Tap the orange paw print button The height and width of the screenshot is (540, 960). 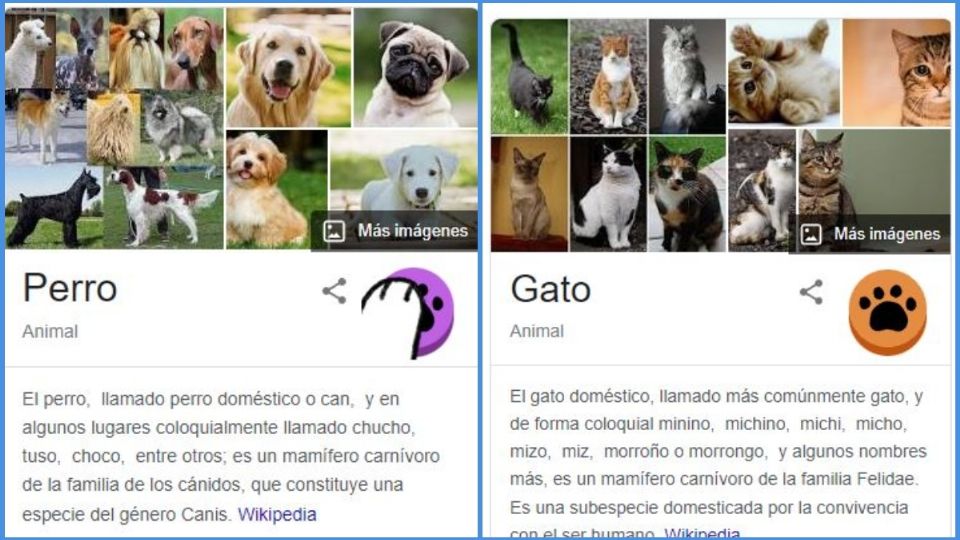coord(887,312)
